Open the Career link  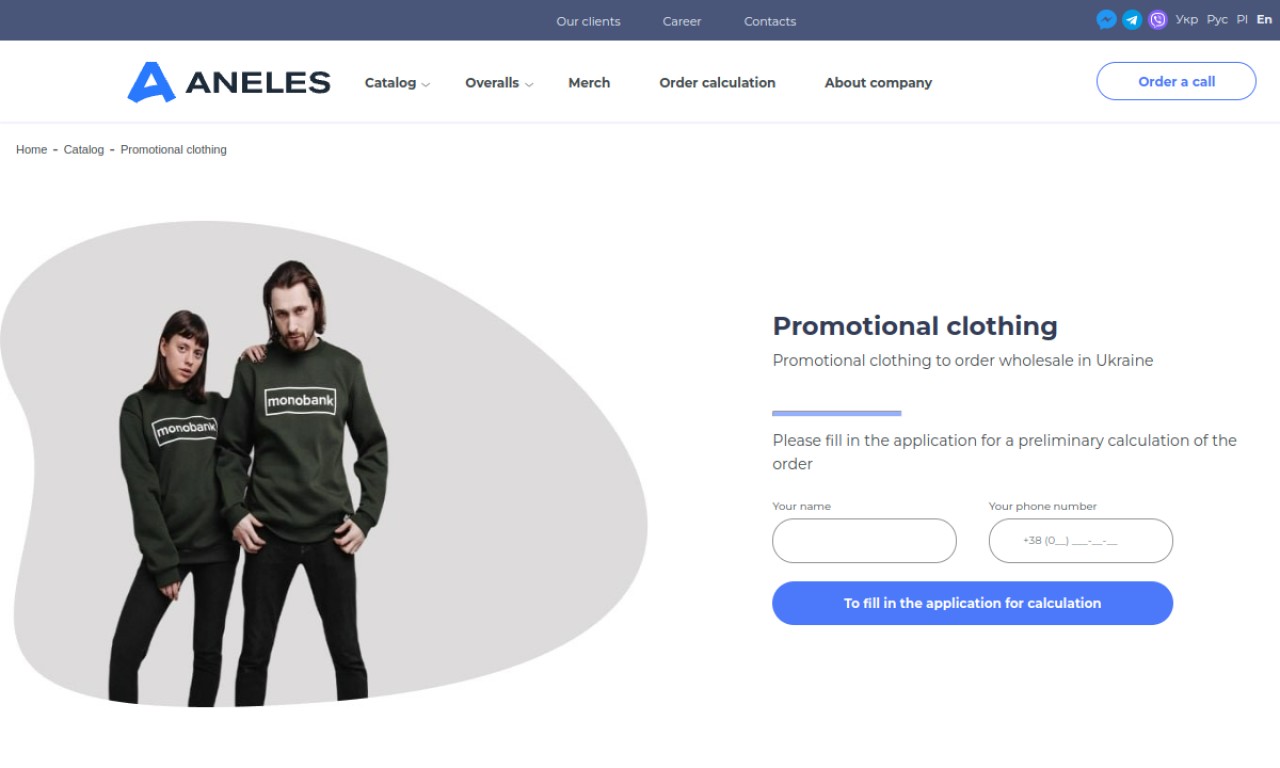coord(682,21)
